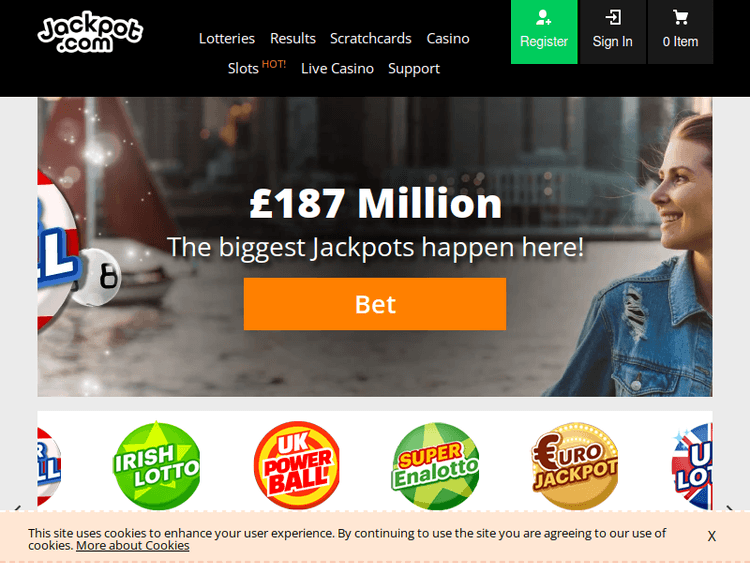The height and width of the screenshot is (563, 750).
Task: Open the shopping cart with 0 Item
Action: pyautogui.click(x=680, y=32)
